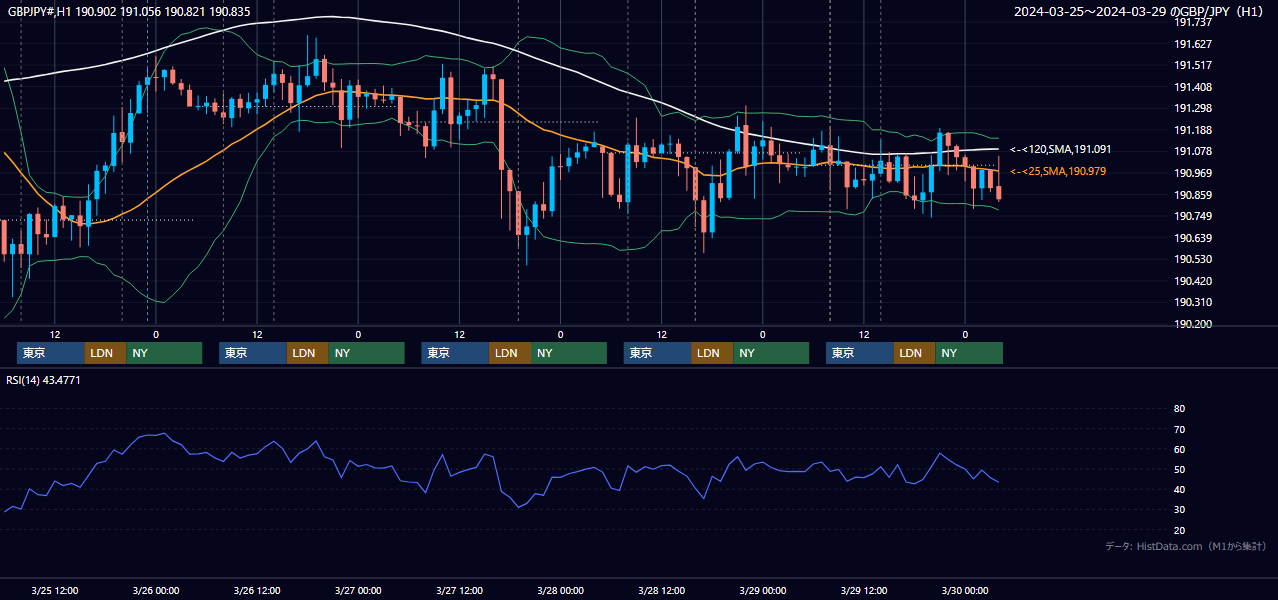This screenshot has height=600, width=1278.
Task: Click the 3/28 12:00 date label
Action: 661,590
